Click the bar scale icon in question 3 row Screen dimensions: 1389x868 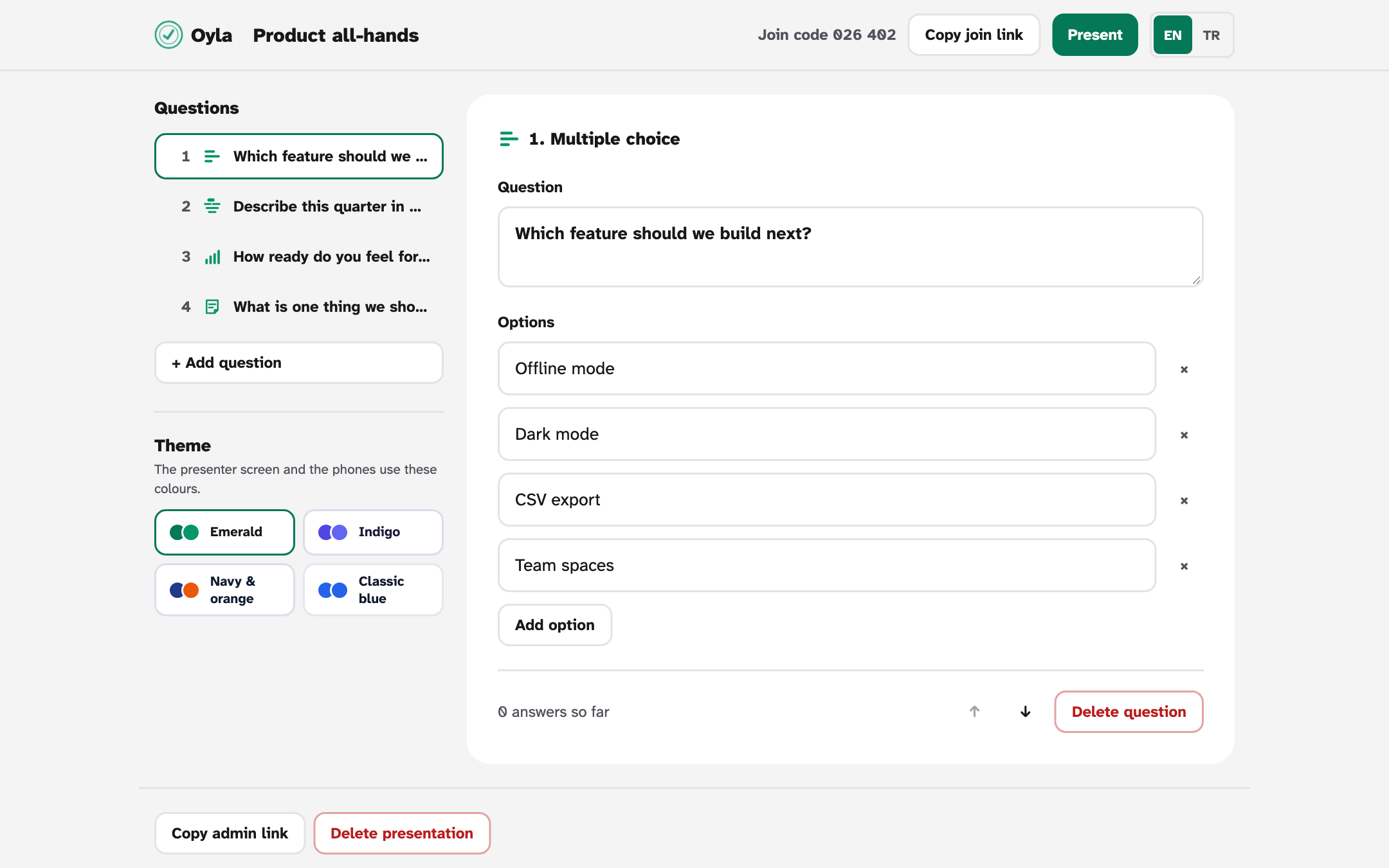click(212, 257)
